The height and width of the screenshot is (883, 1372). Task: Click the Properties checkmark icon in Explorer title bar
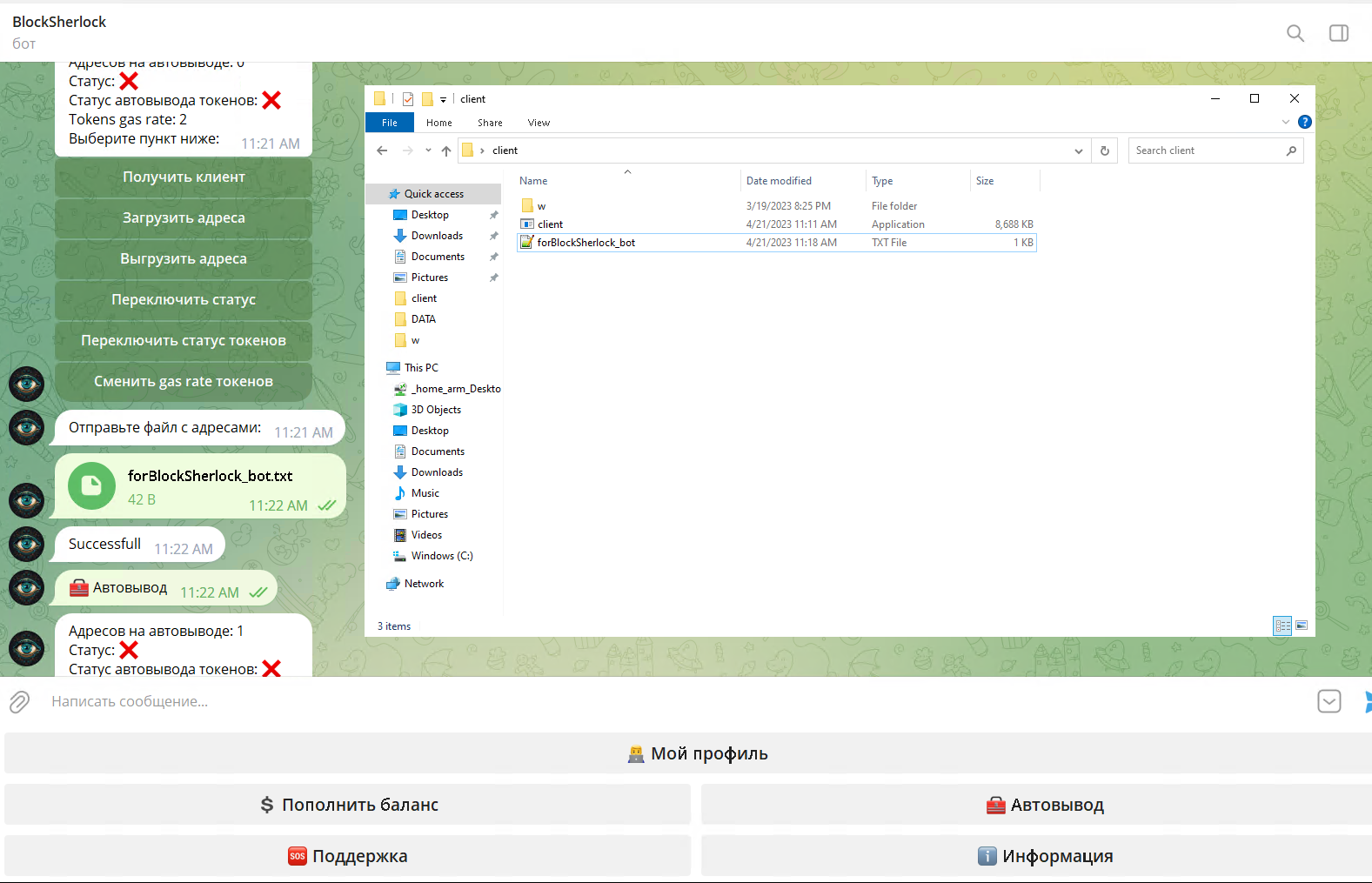(x=408, y=99)
